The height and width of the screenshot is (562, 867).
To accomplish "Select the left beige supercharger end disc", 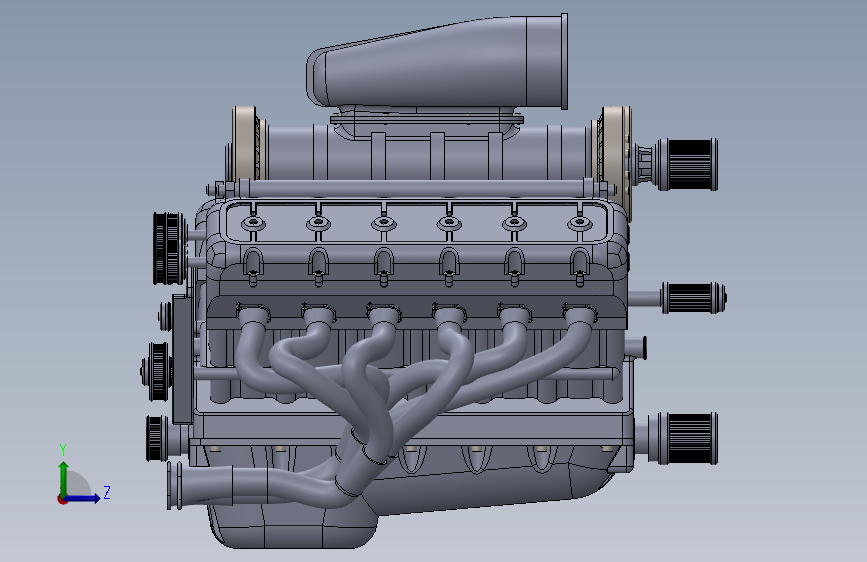I will [x=245, y=144].
